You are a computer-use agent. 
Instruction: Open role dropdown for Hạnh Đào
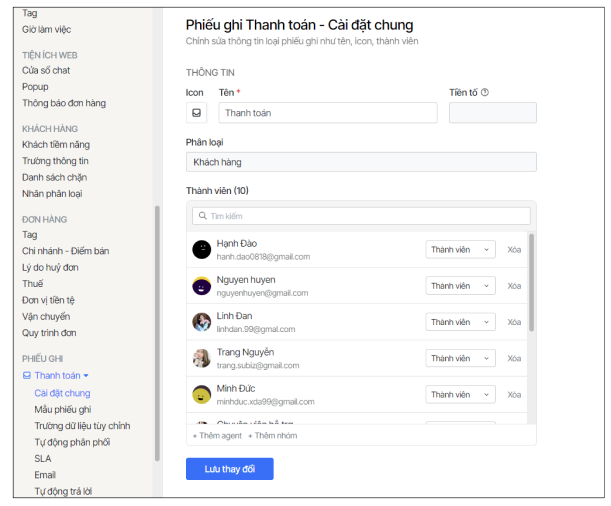pos(460,250)
